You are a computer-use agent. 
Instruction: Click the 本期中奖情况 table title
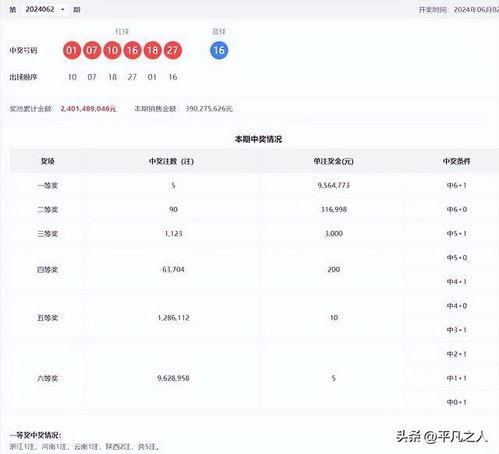(258, 139)
